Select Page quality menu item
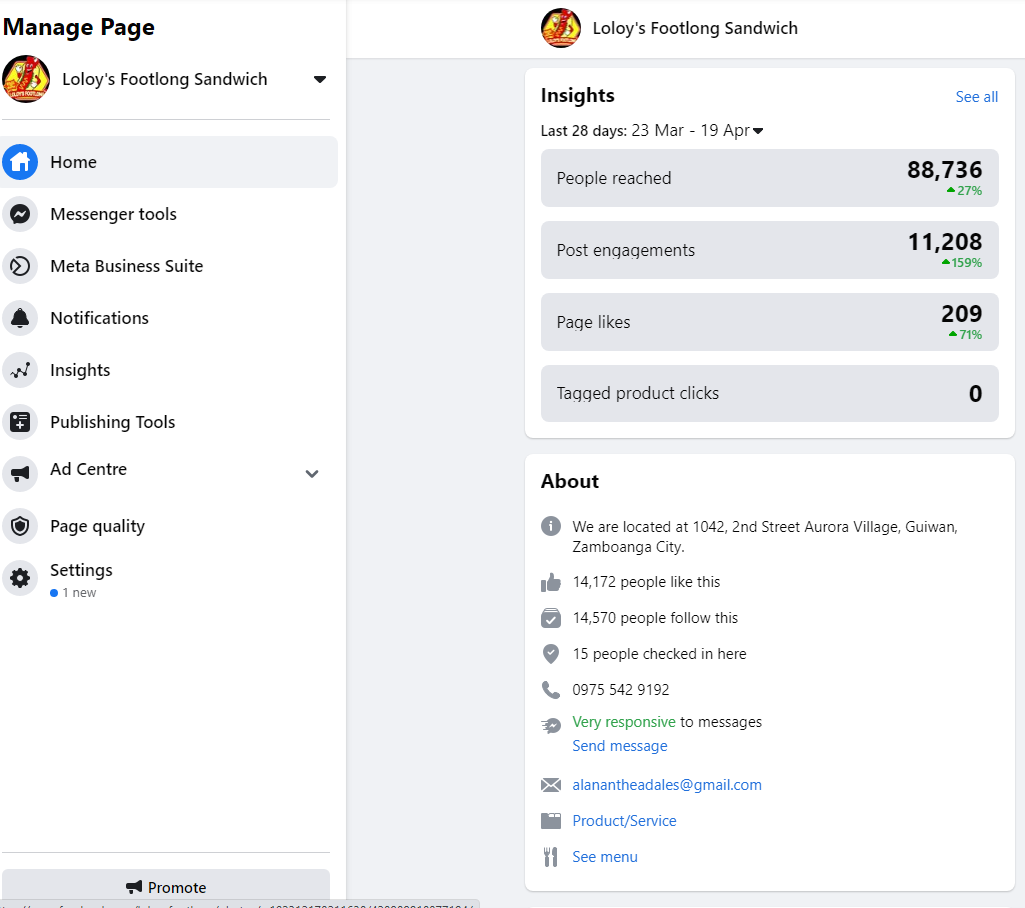Image resolution: width=1025 pixels, height=908 pixels. [98, 526]
